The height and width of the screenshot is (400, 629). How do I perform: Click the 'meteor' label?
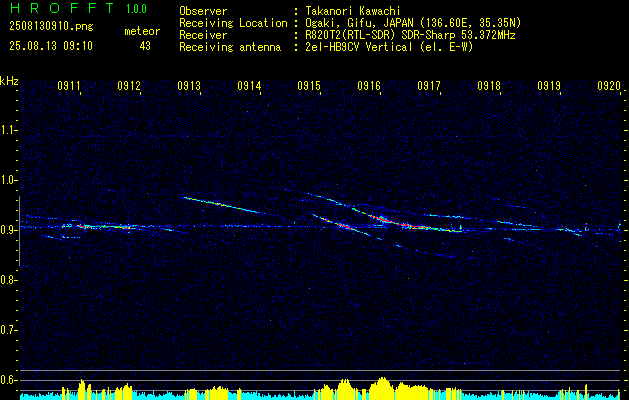pyautogui.click(x=142, y=31)
